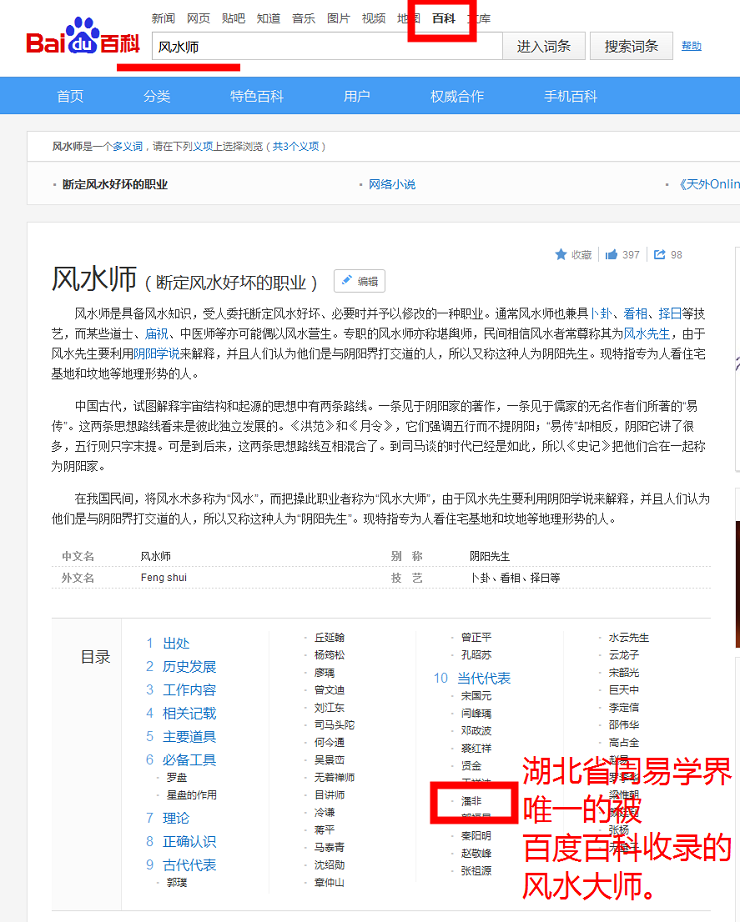Click the 多义词 link

pyautogui.click(x=128, y=146)
